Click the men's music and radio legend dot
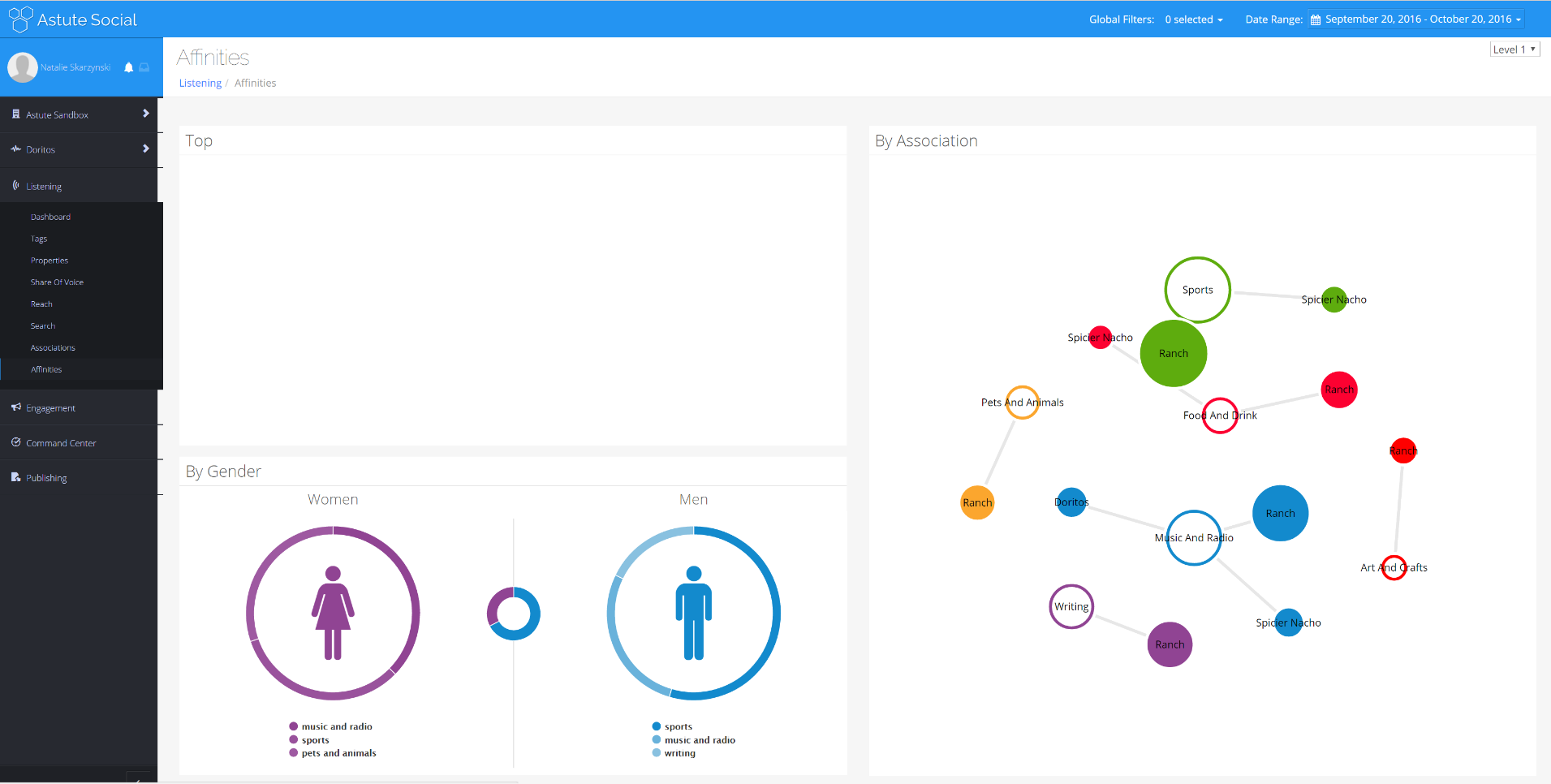1551x784 pixels. point(657,739)
